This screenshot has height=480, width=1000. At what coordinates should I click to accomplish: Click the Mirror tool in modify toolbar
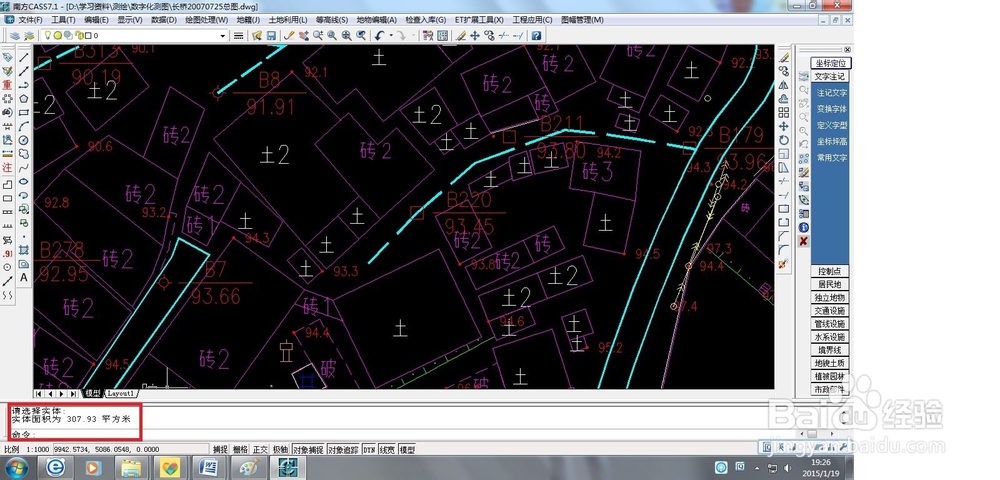[x=783, y=85]
